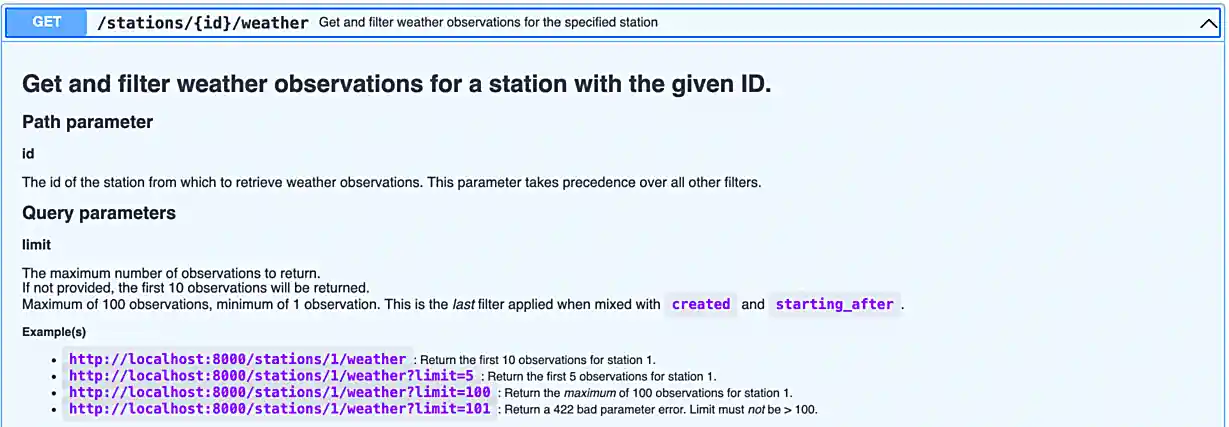Click the main heading about station with given ID
Screen dimensions: 1229x427
click(396, 84)
